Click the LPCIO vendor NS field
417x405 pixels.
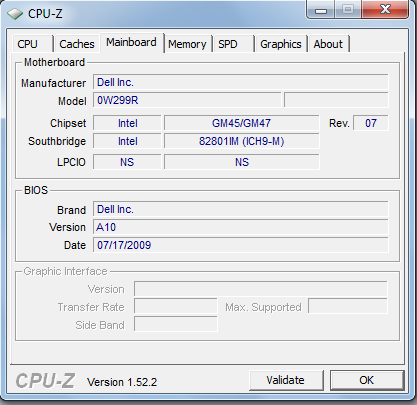pyautogui.click(x=127, y=162)
